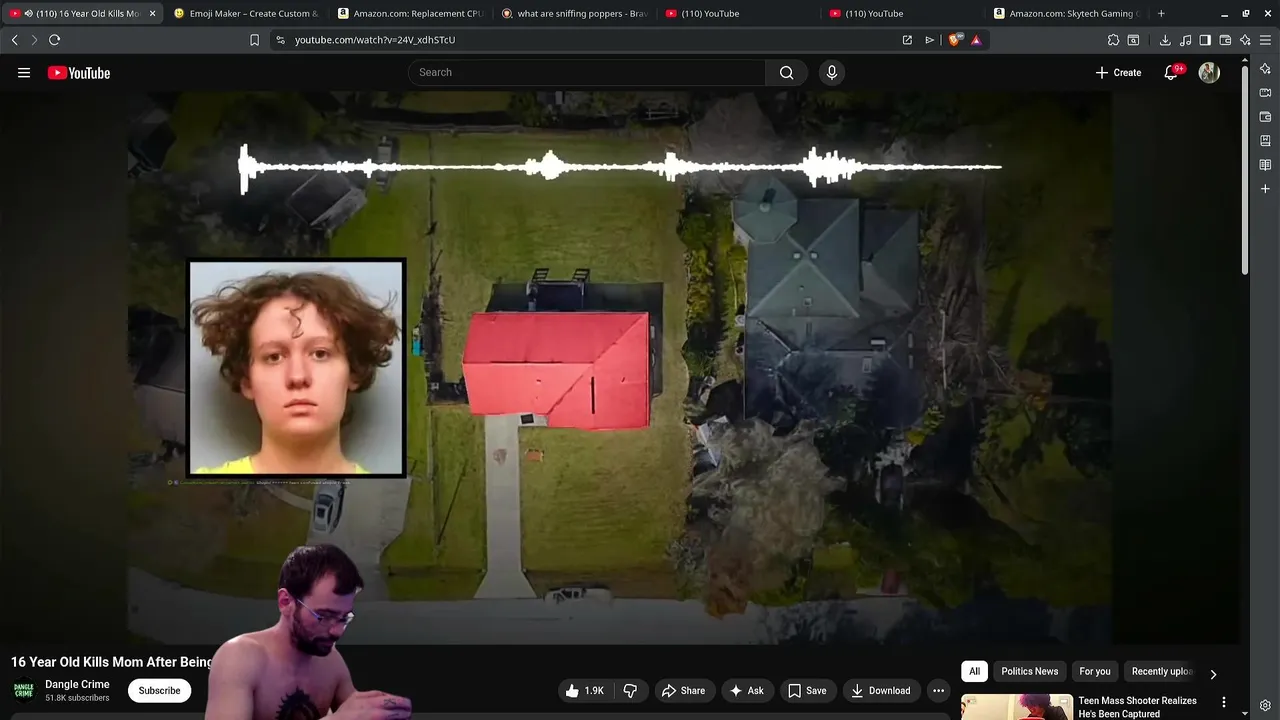Open the Brave Shields lion icon
This screenshot has height=720, width=1280.
click(955, 40)
